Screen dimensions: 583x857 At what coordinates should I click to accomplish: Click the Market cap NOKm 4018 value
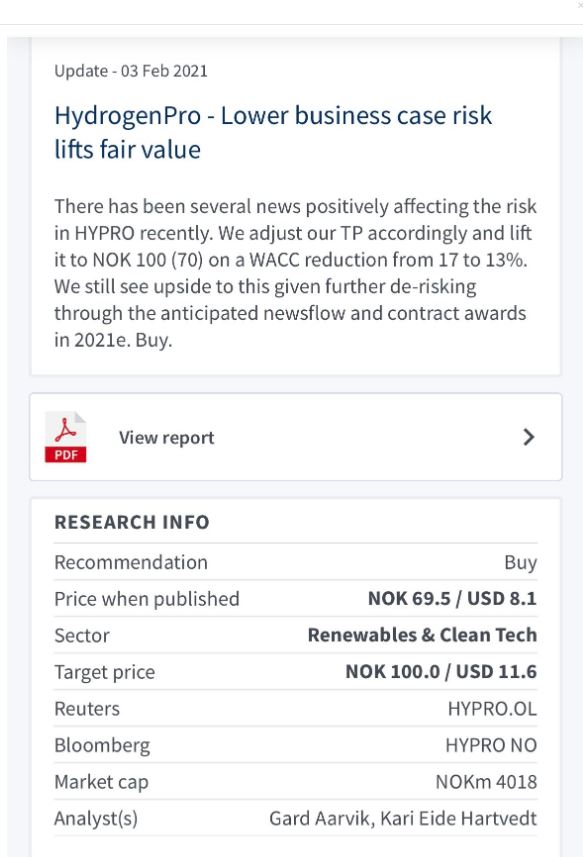pos(486,782)
